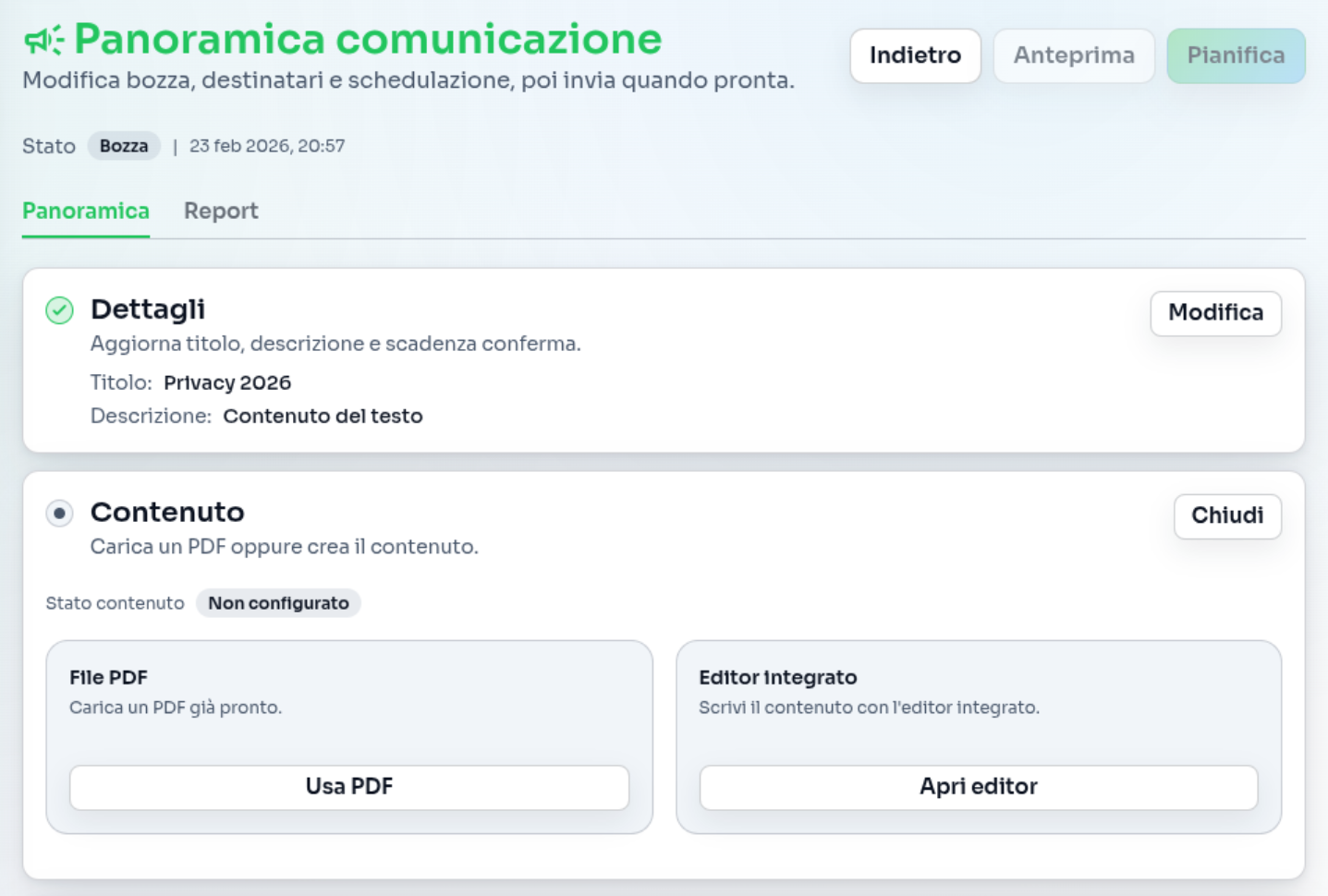Open the Anteprima preview
Image resolution: width=1328 pixels, height=896 pixels.
click(1073, 55)
